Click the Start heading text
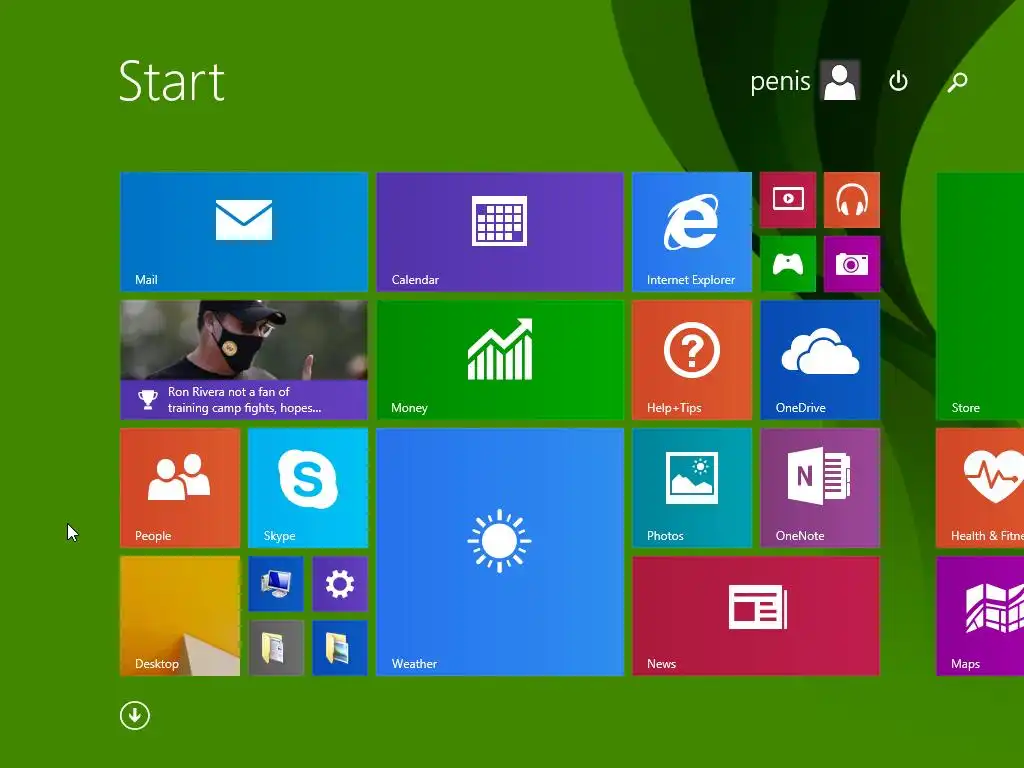The image size is (1024, 768). tap(172, 81)
